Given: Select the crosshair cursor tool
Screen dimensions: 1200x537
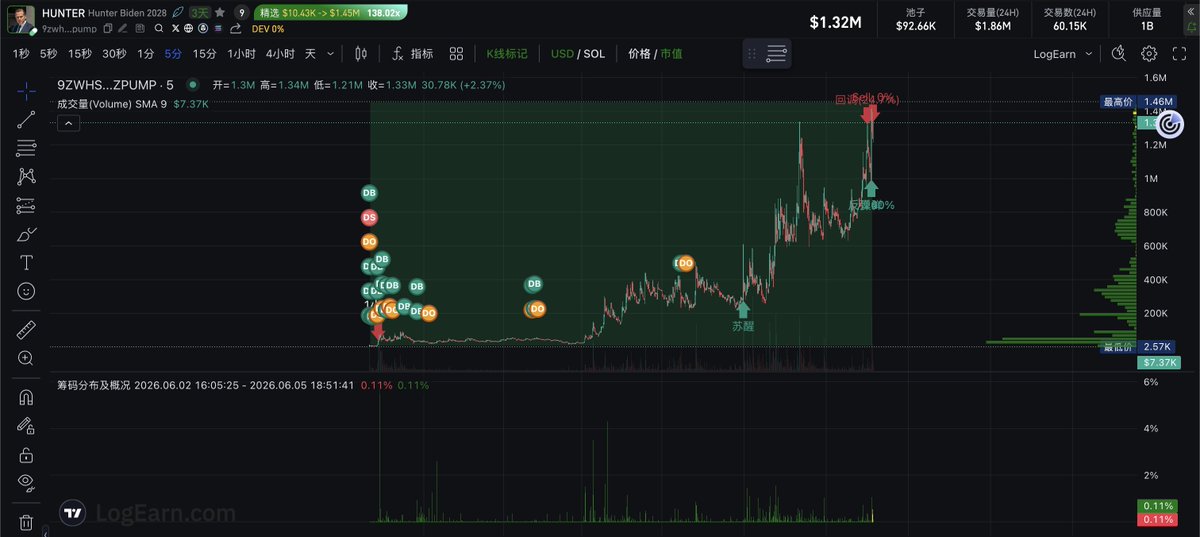Looking at the screenshot, I should coord(26,91).
